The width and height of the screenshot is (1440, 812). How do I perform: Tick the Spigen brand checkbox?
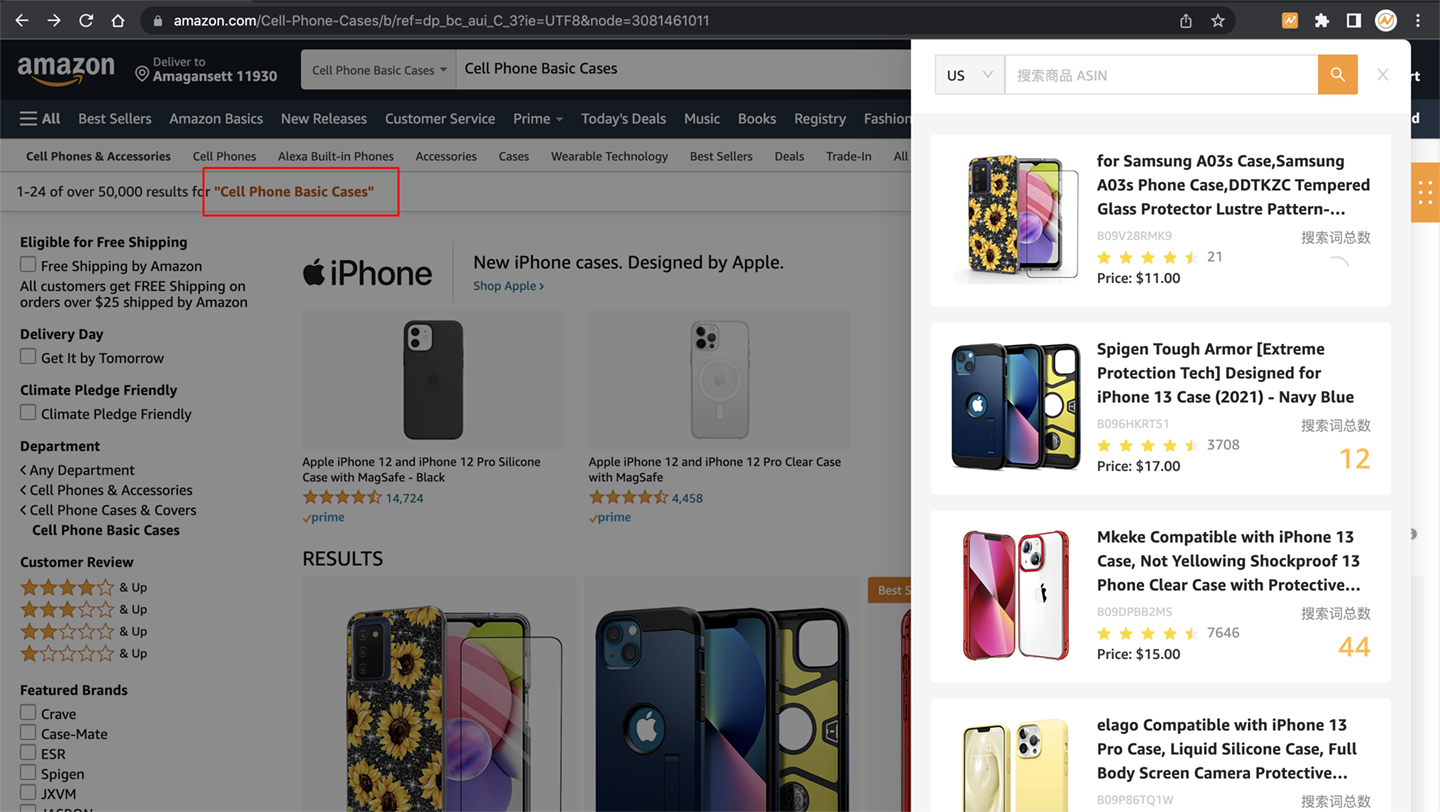coord(28,773)
